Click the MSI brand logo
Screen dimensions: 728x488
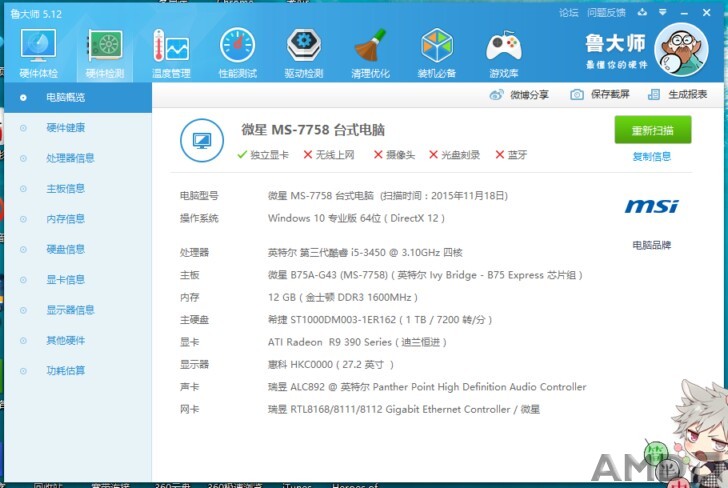coord(651,206)
